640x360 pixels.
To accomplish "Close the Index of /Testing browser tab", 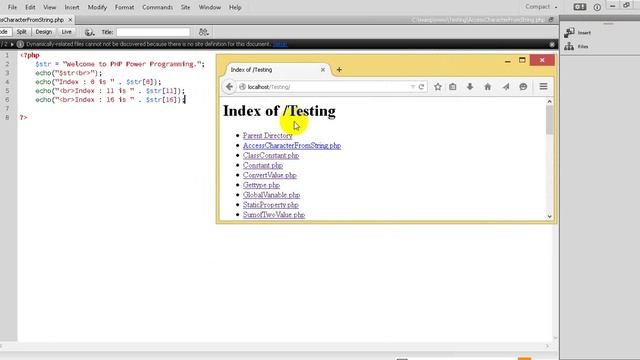I will (323, 70).
